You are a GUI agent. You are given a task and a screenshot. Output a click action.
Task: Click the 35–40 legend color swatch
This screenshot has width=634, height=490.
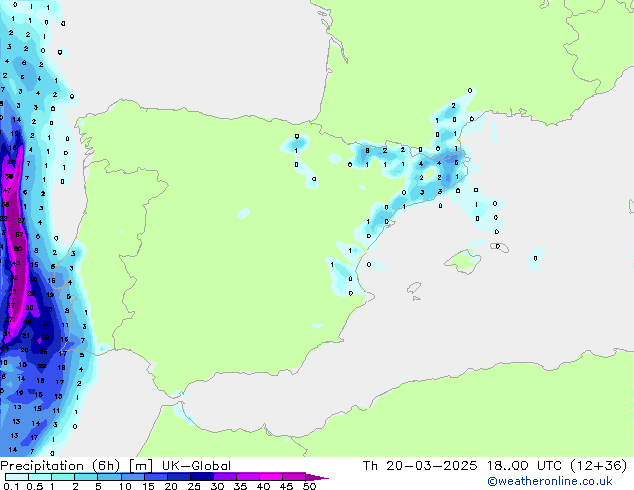click(248, 477)
